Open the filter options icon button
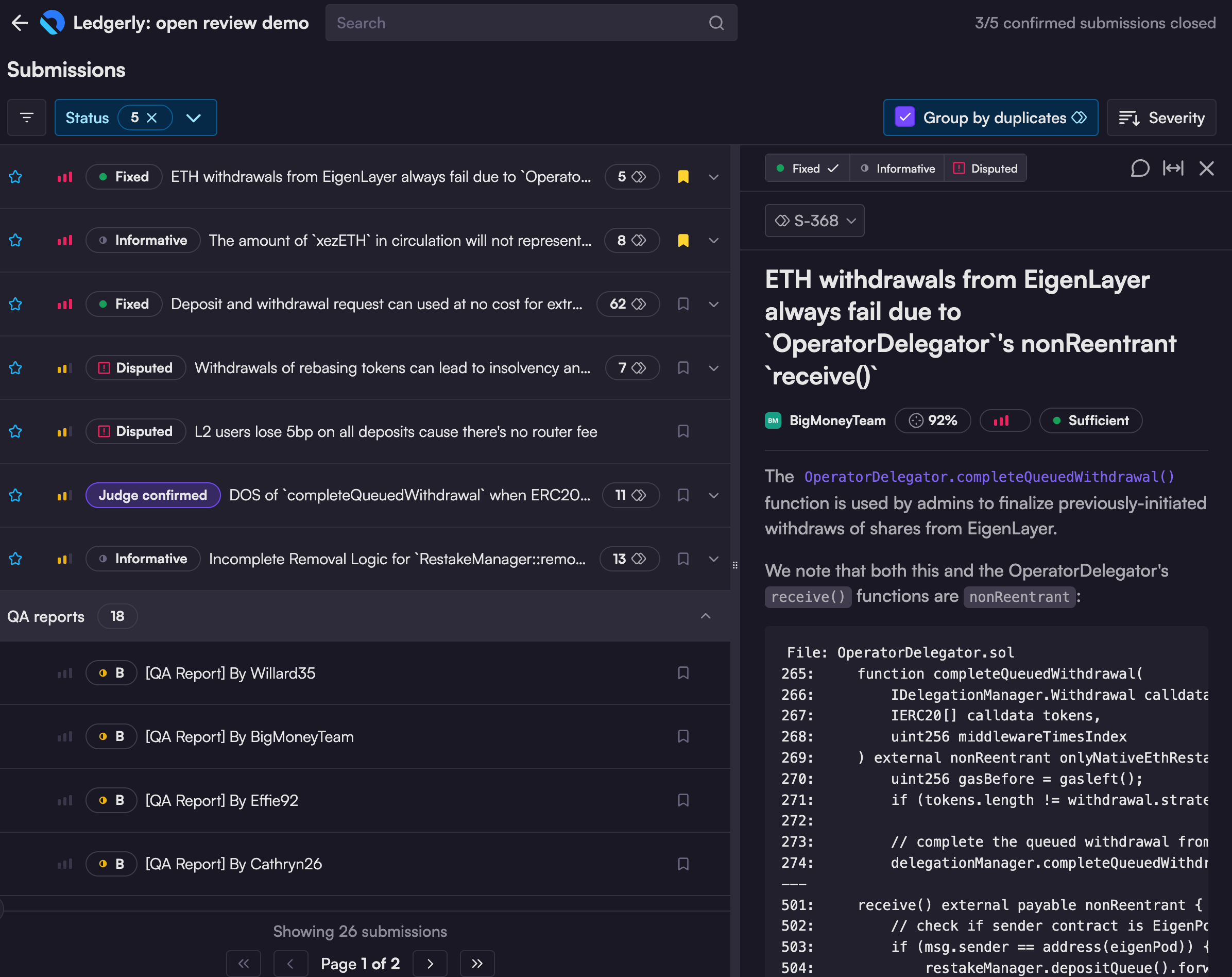Screen dimensions: 1232x977 point(26,118)
